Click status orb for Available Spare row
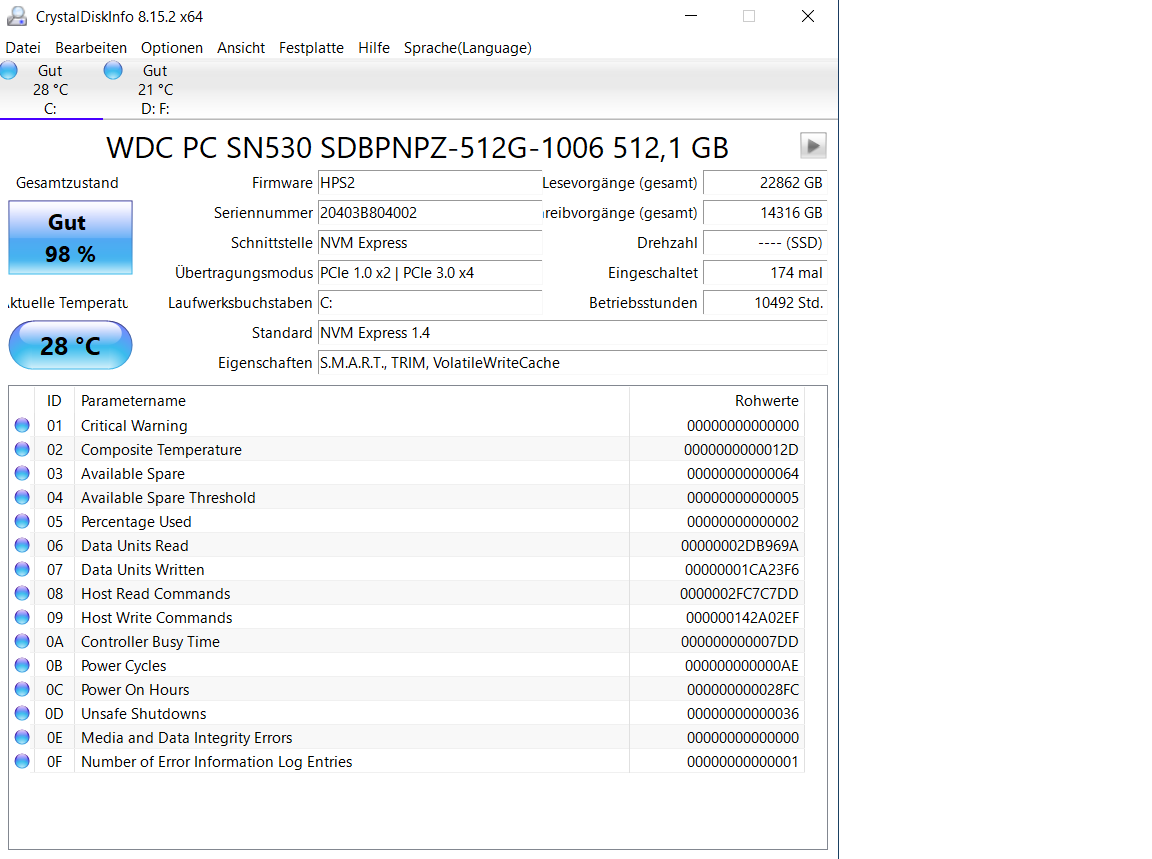Image resolution: width=1152 pixels, height=859 pixels. click(22, 473)
